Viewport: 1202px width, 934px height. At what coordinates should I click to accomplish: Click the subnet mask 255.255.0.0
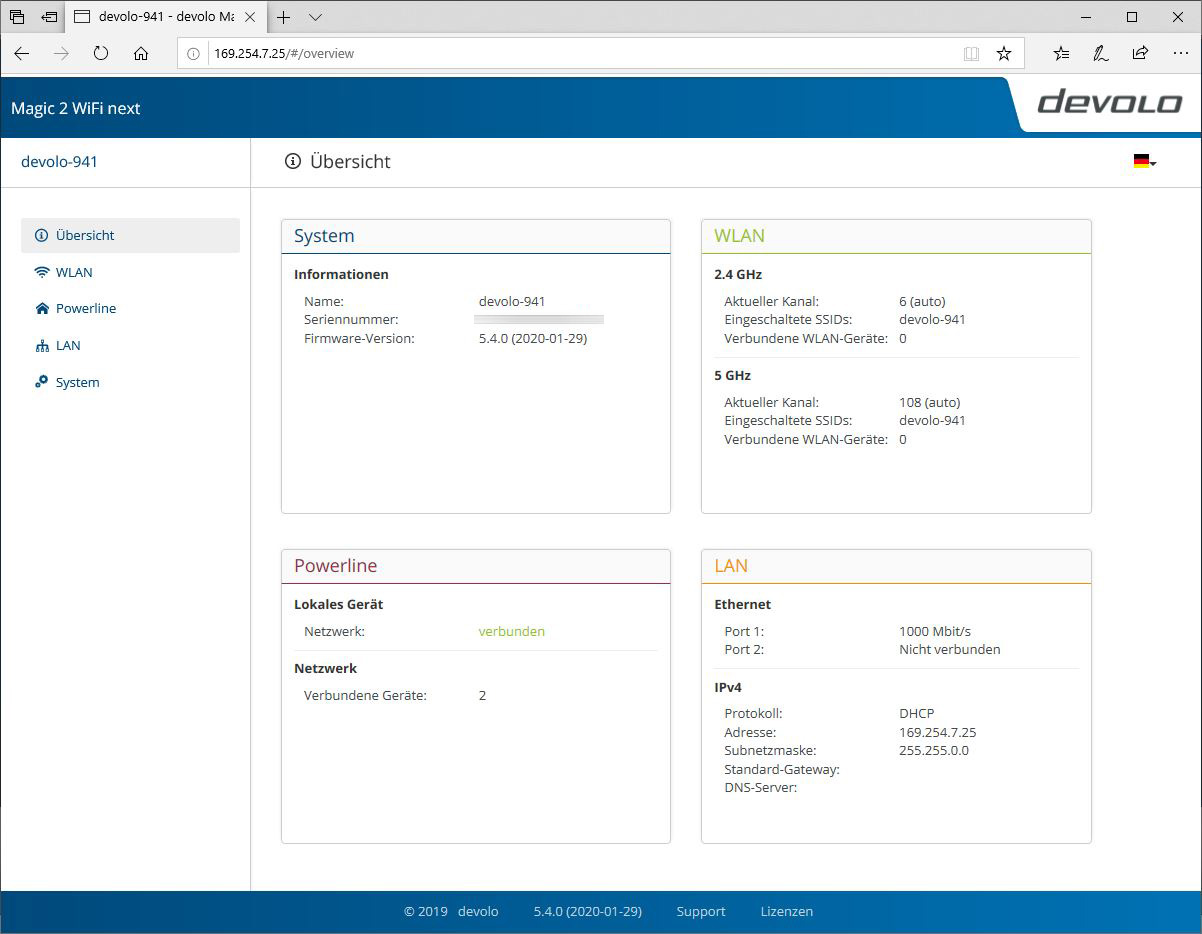[x=934, y=750]
